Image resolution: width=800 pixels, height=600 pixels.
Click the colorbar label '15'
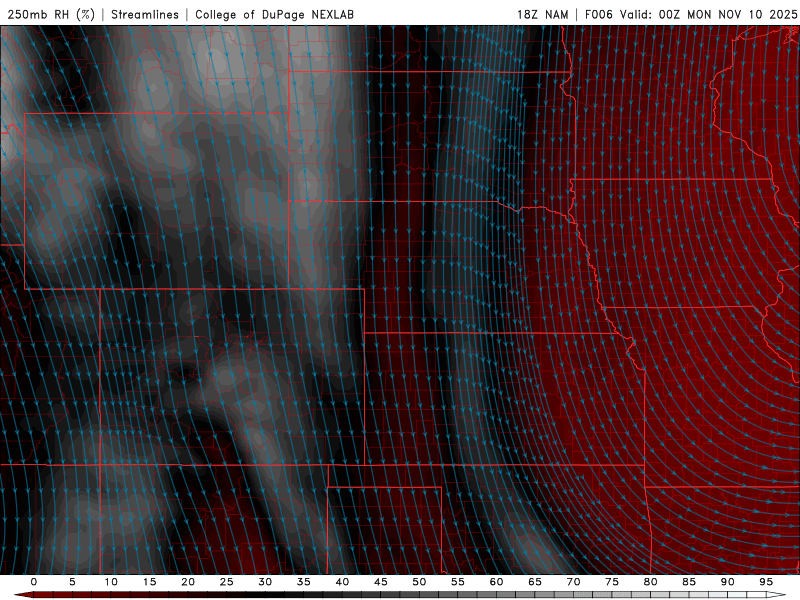149,582
